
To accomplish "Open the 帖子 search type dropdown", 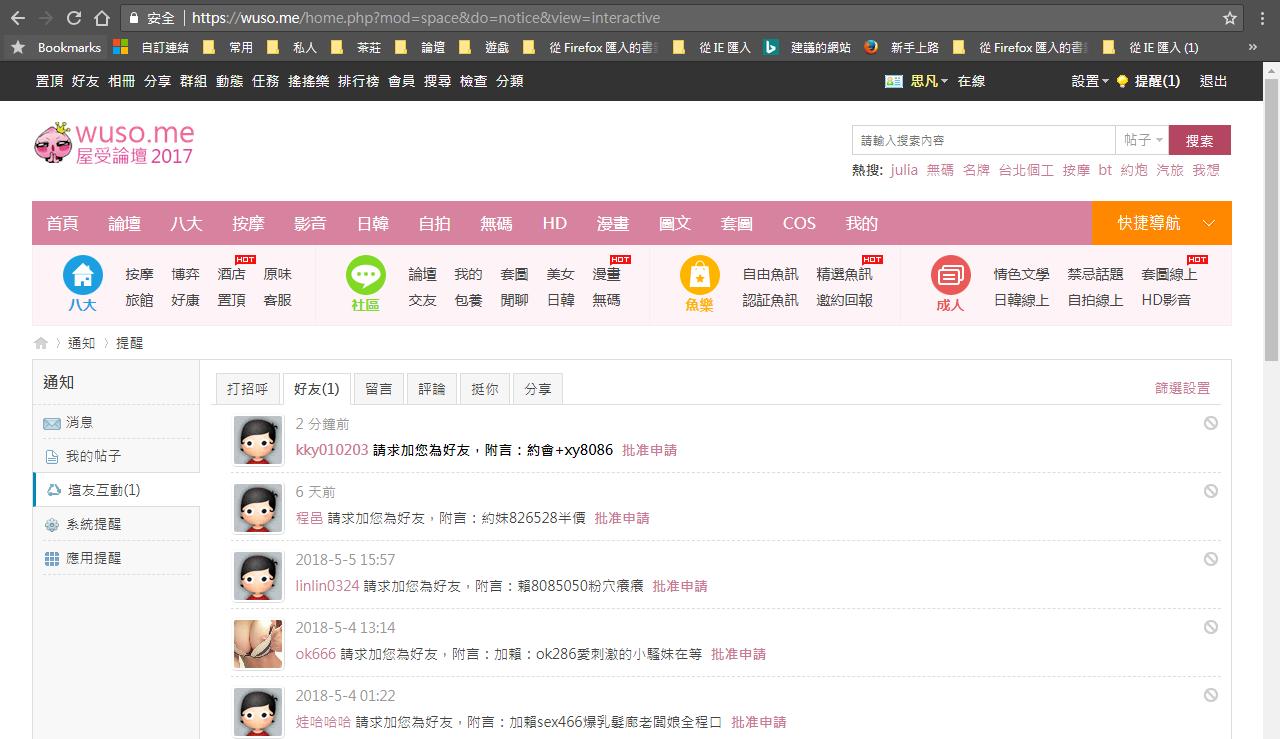I will 1143,141.
